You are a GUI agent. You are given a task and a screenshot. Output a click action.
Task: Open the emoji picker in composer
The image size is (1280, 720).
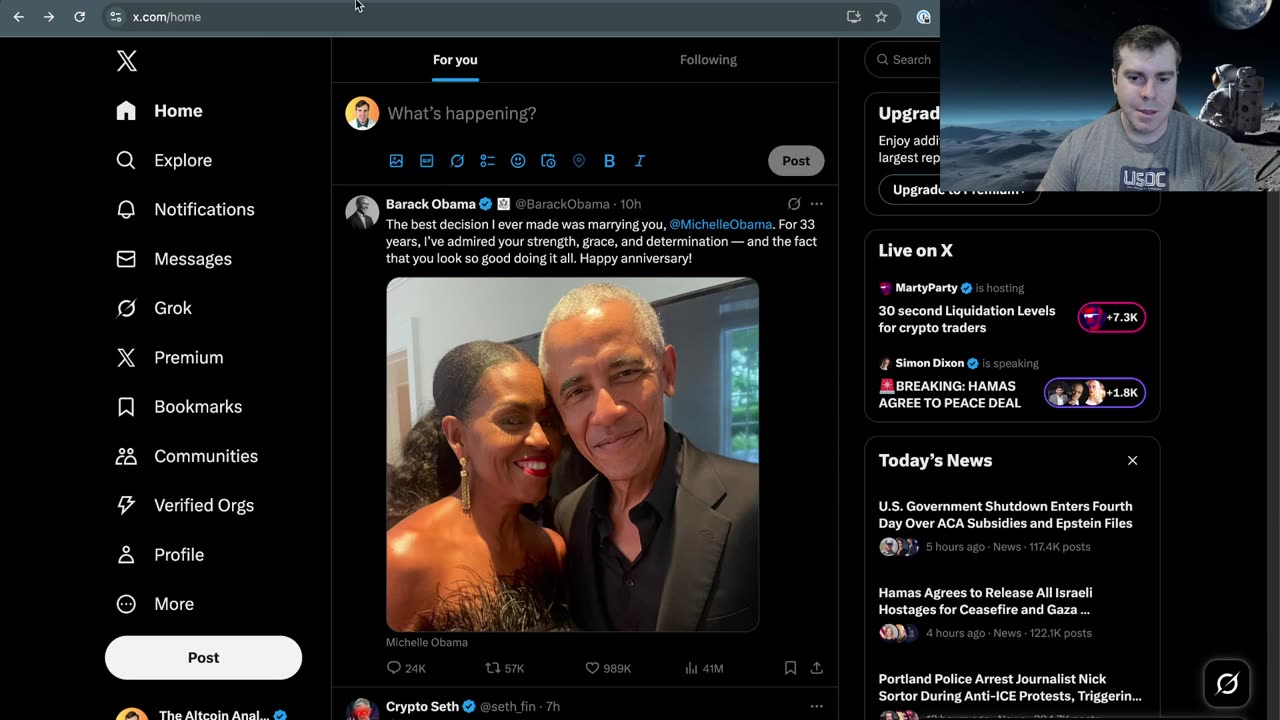[x=518, y=161]
